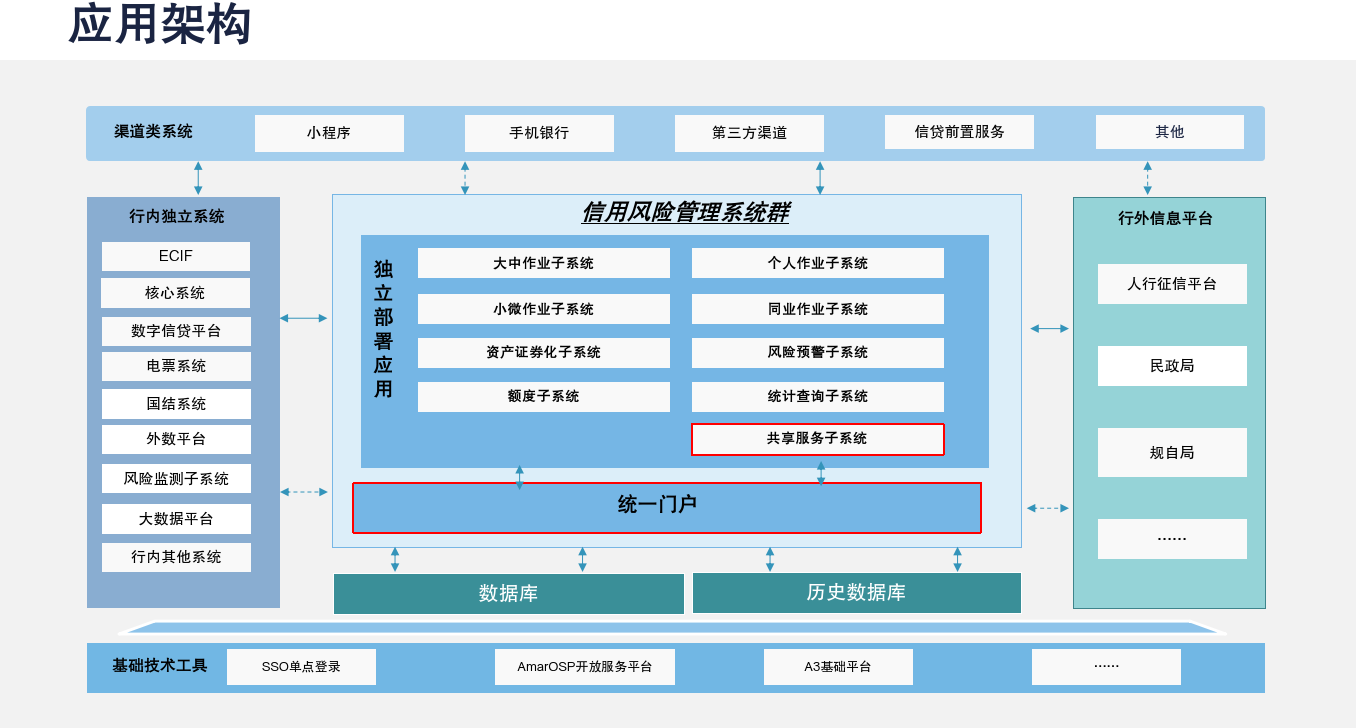The height and width of the screenshot is (728, 1356).
Task: Click the 统一门户 bar
Action: [667, 508]
